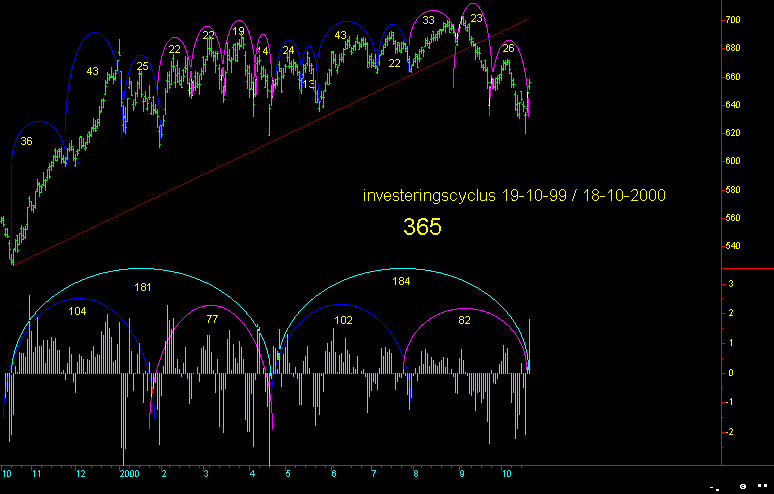Select the cycle label 24
This screenshot has width=774, height=494.
288,50
